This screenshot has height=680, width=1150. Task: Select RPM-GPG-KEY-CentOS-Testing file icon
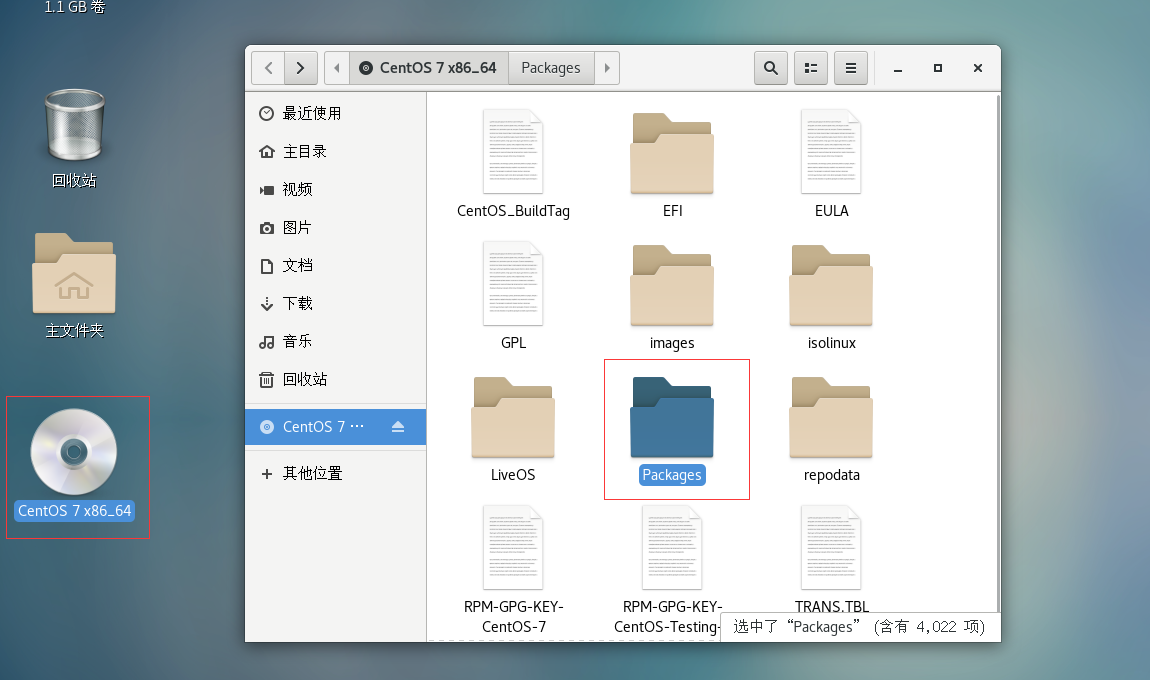point(672,547)
